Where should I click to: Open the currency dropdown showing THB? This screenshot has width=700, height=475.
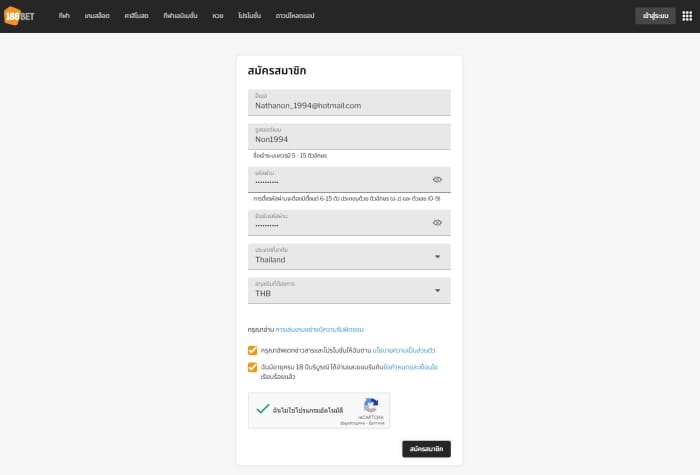pos(349,290)
